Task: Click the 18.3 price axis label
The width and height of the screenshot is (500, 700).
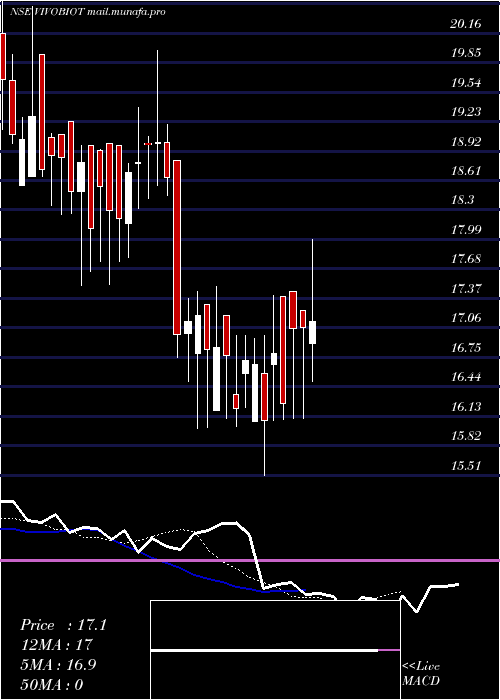Action: point(462,200)
